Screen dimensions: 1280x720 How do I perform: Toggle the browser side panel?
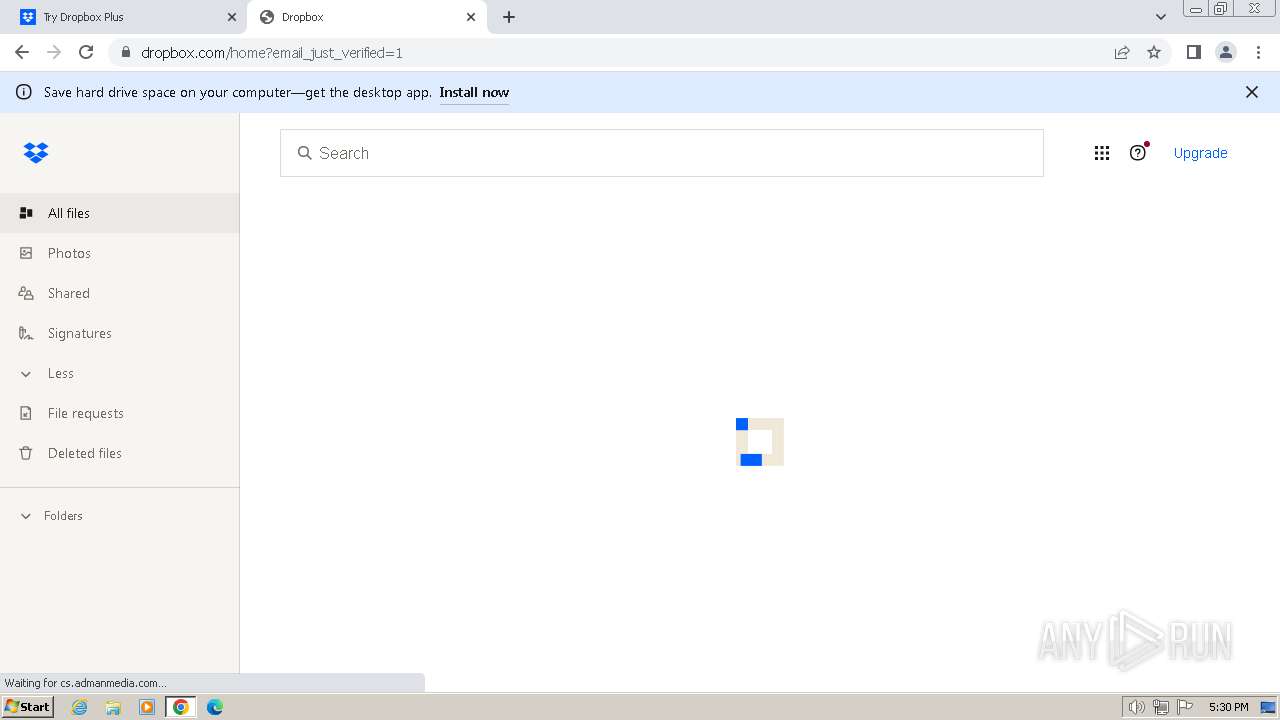click(1194, 52)
